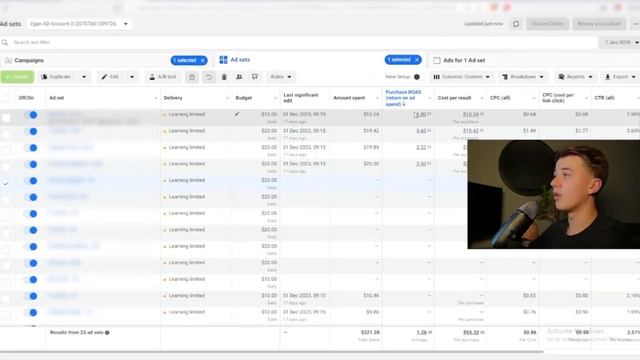Switch to the Ad sets tab

[x=240, y=60]
